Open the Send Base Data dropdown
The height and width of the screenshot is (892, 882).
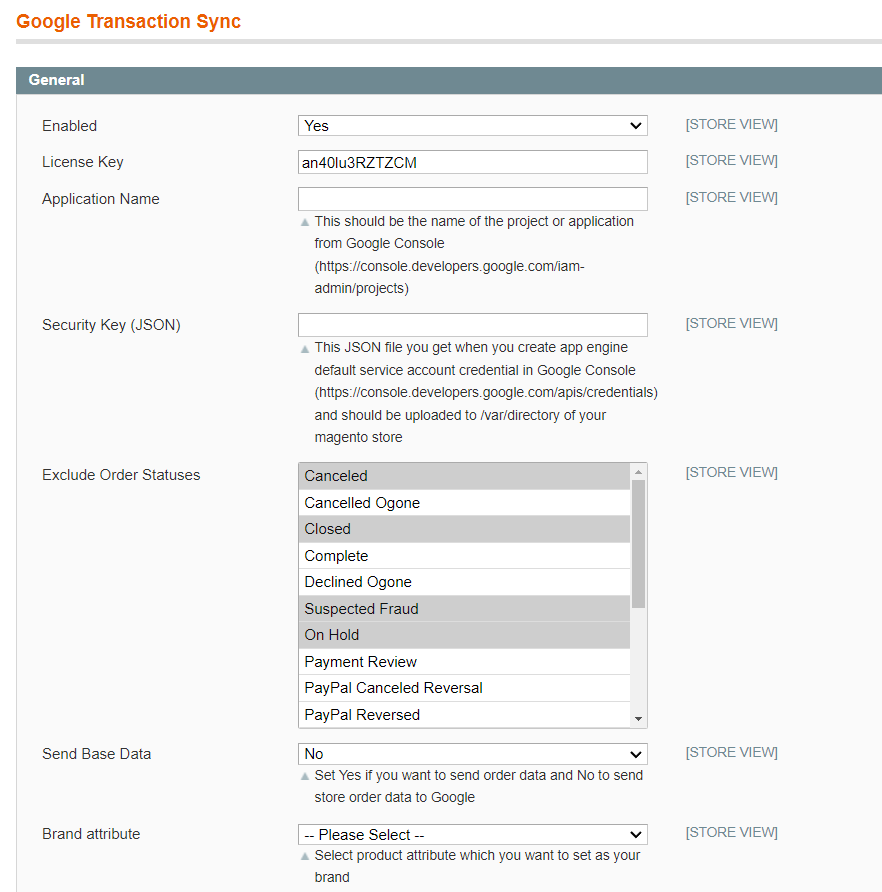pos(470,753)
